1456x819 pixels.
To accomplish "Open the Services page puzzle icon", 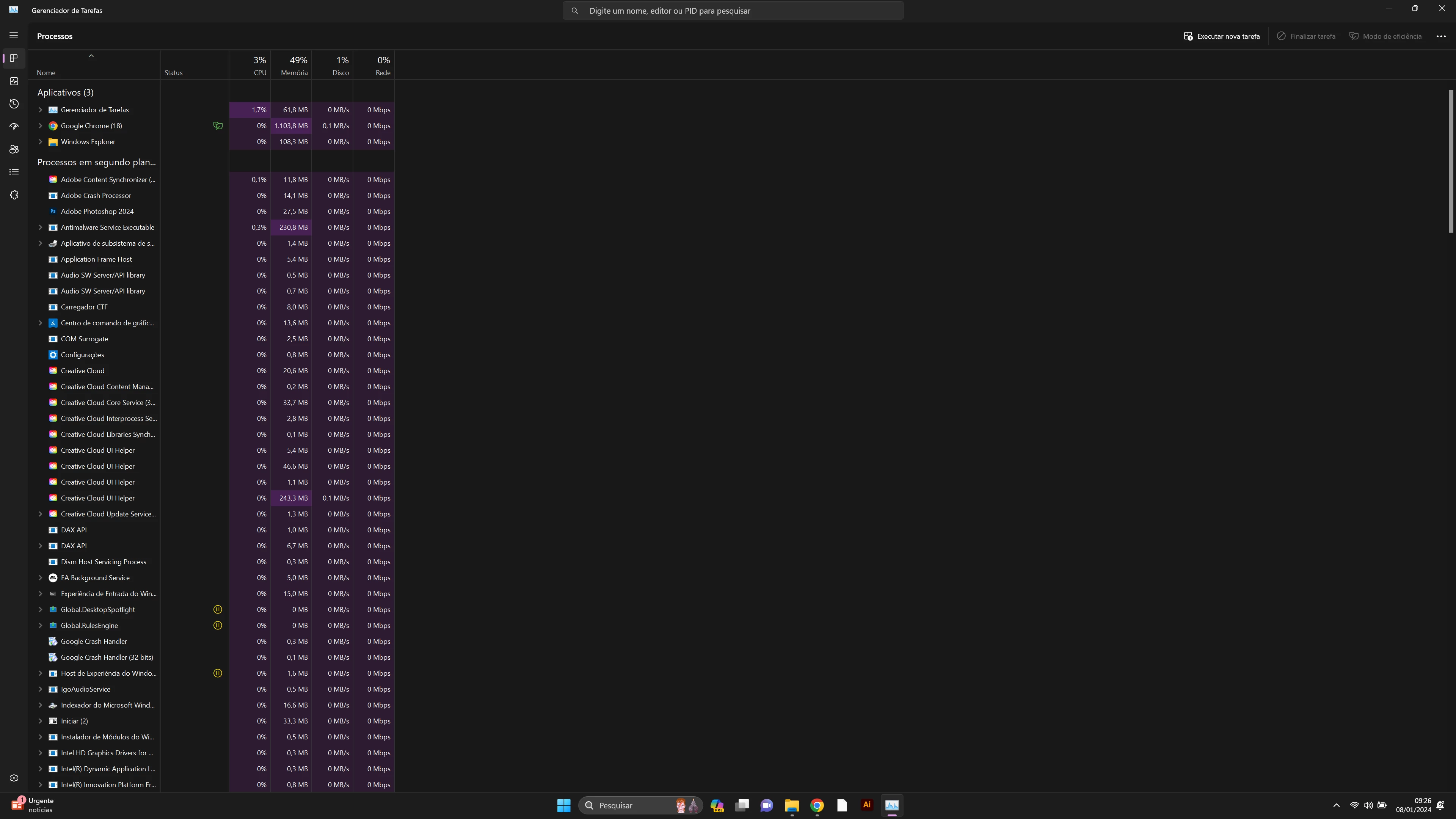I will pos(14,195).
